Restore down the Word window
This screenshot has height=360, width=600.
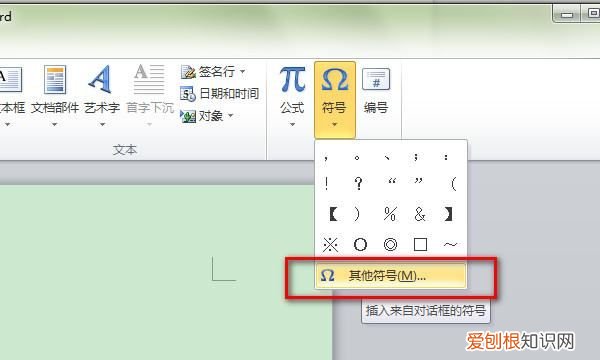590,14
